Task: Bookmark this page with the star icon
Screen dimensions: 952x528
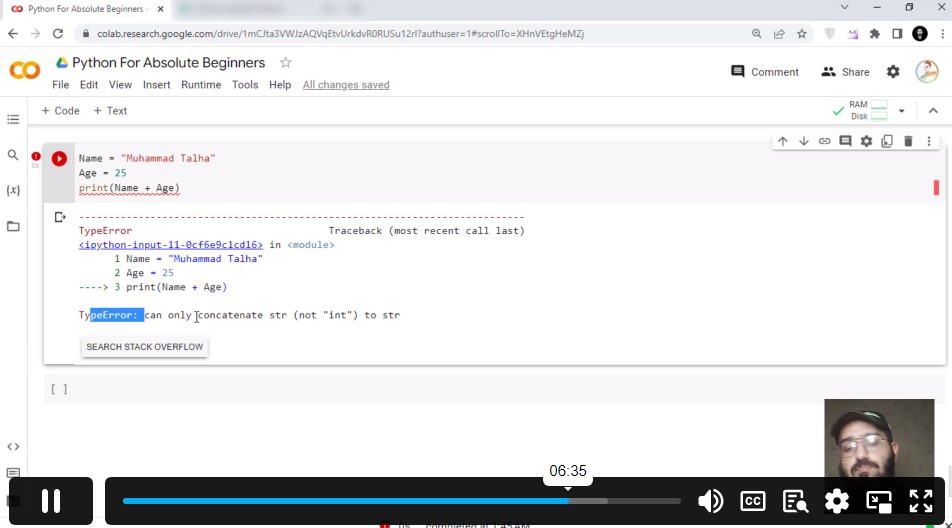Action: pos(802,34)
